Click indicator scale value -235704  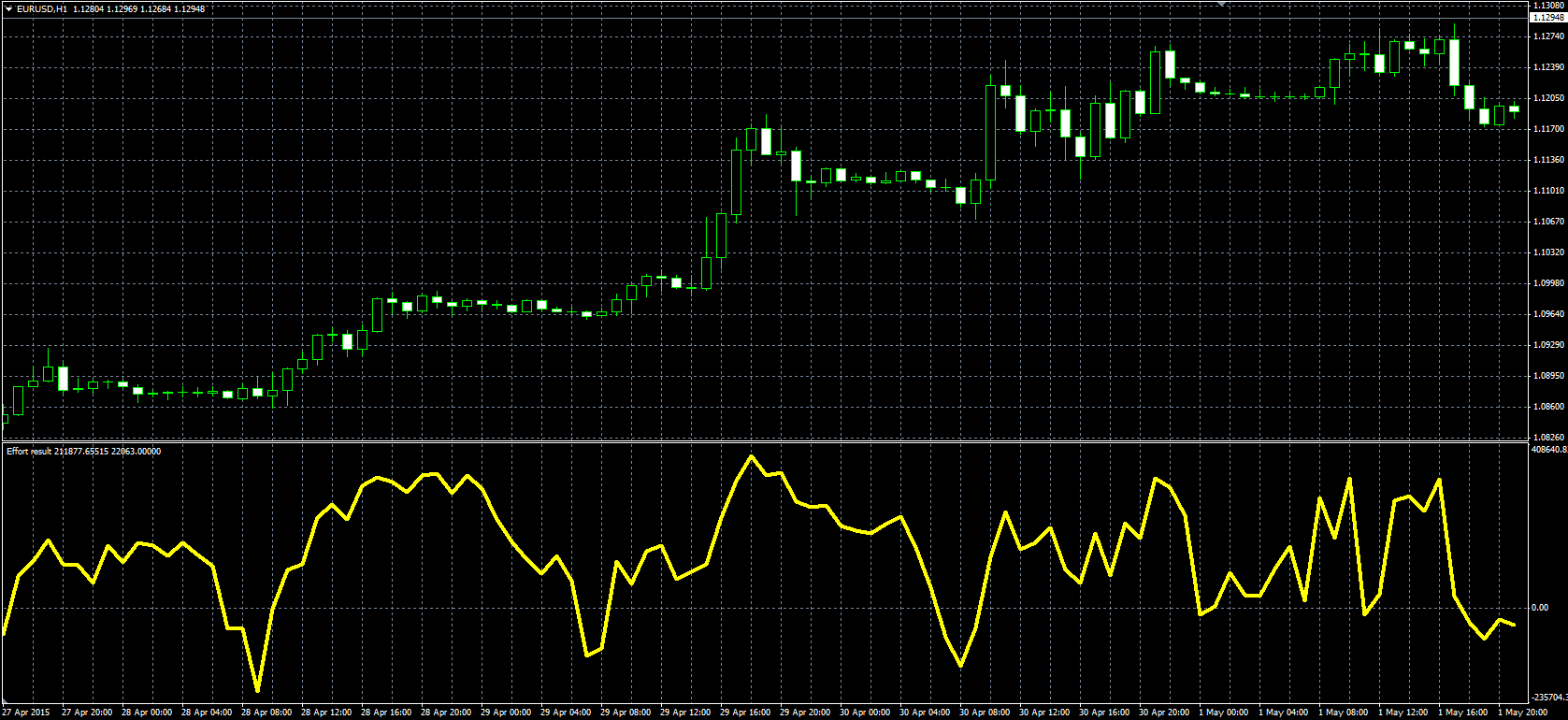pos(1550,698)
